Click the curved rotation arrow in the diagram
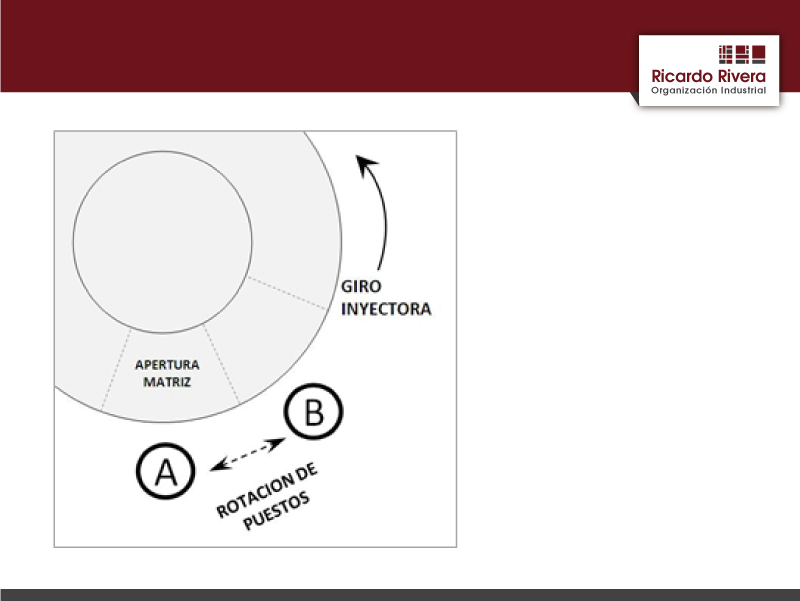The image size is (800, 601). tap(371, 212)
